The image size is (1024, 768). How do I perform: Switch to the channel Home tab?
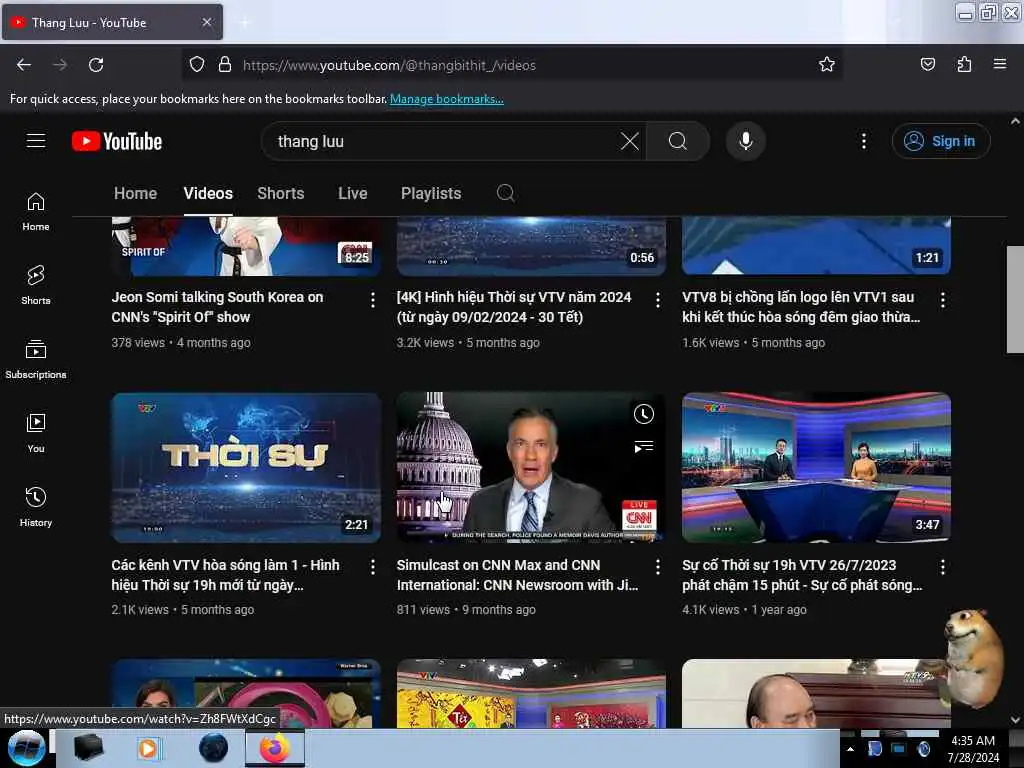coord(135,193)
